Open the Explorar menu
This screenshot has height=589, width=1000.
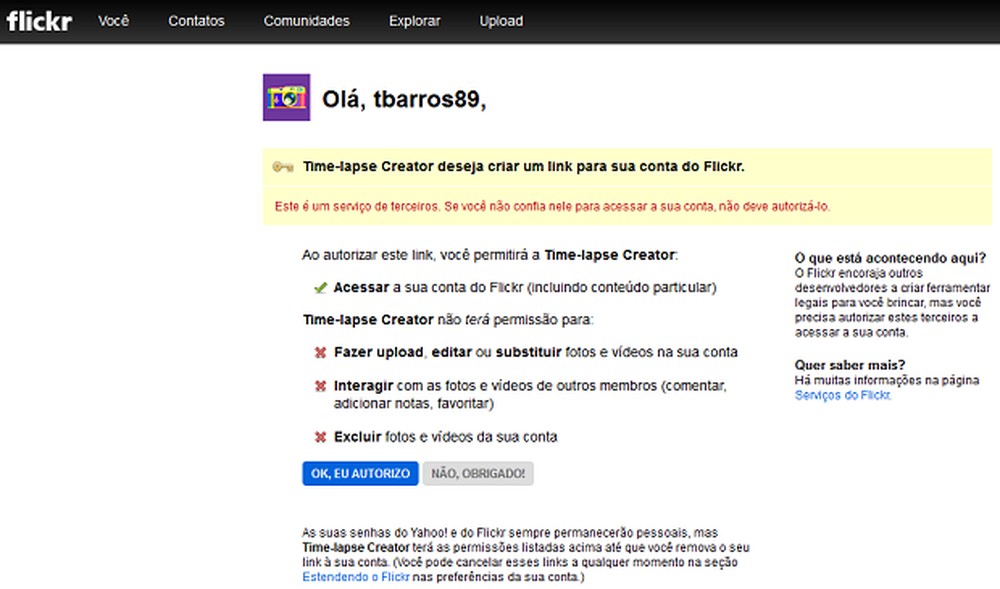(x=414, y=20)
